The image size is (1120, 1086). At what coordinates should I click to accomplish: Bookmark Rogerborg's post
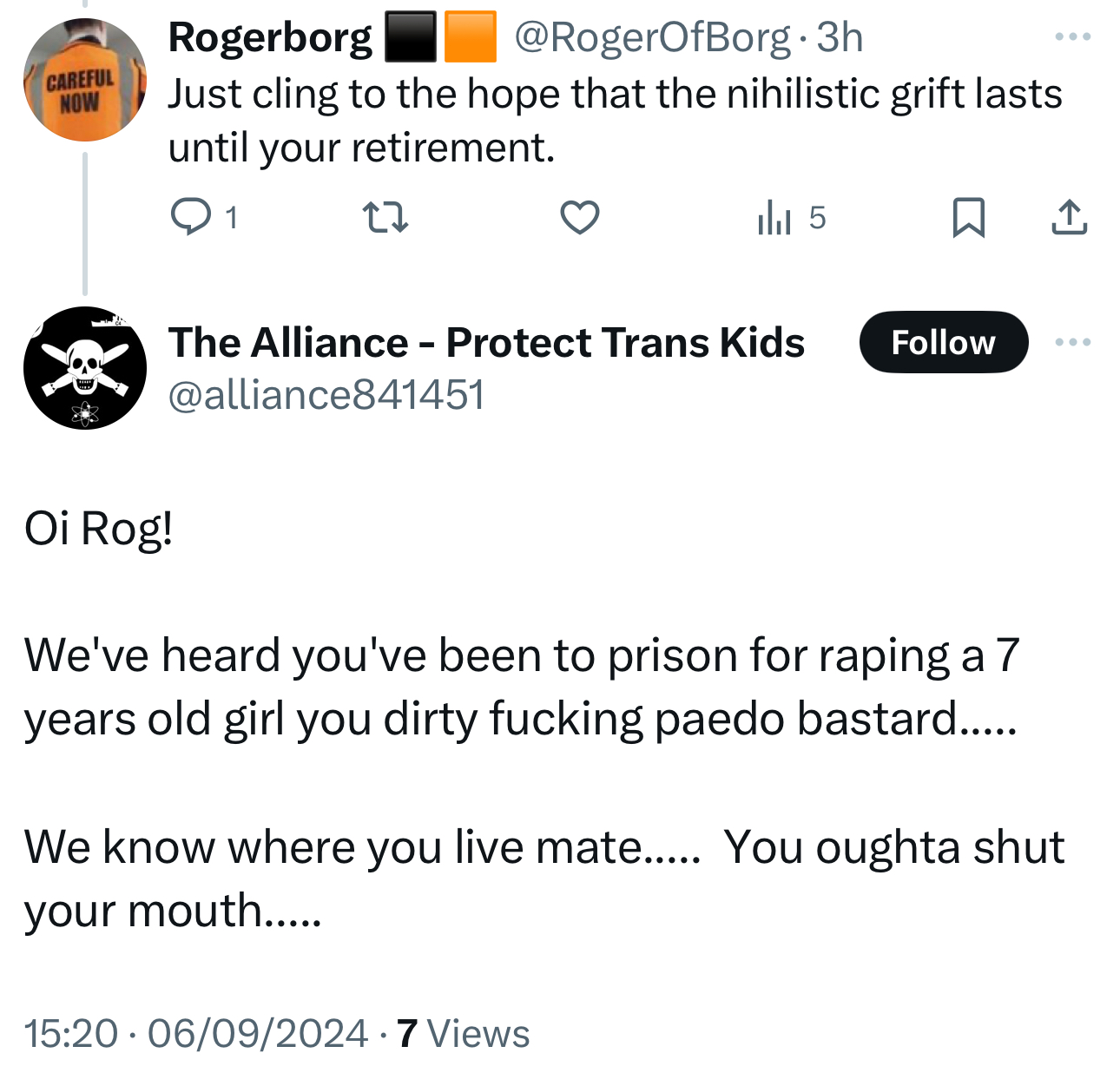[968, 217]
